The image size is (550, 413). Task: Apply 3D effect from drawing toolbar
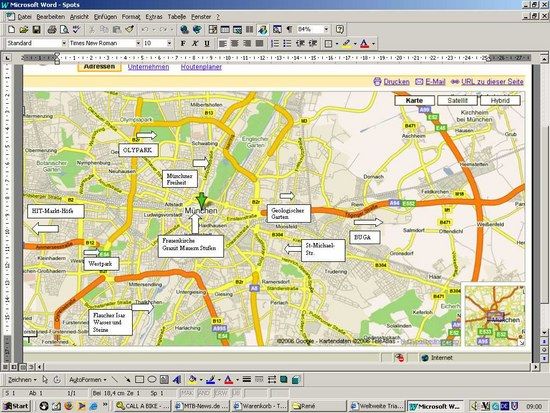296,379
